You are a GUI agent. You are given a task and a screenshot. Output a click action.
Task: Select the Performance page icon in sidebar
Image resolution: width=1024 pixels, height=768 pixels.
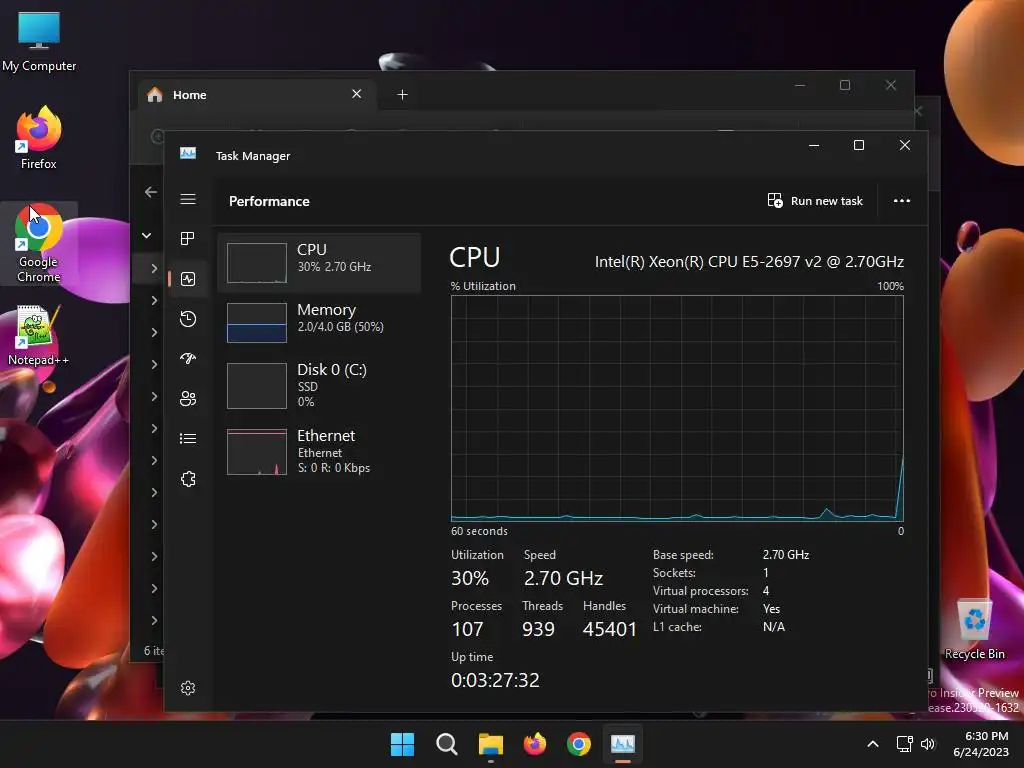[x=188, y=279]
